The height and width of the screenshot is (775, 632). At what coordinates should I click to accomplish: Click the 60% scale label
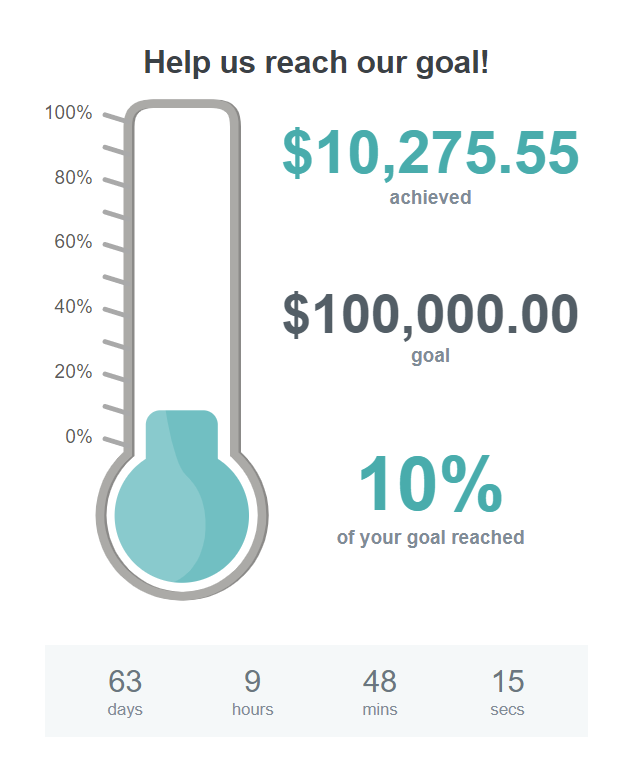click(73, 242)
